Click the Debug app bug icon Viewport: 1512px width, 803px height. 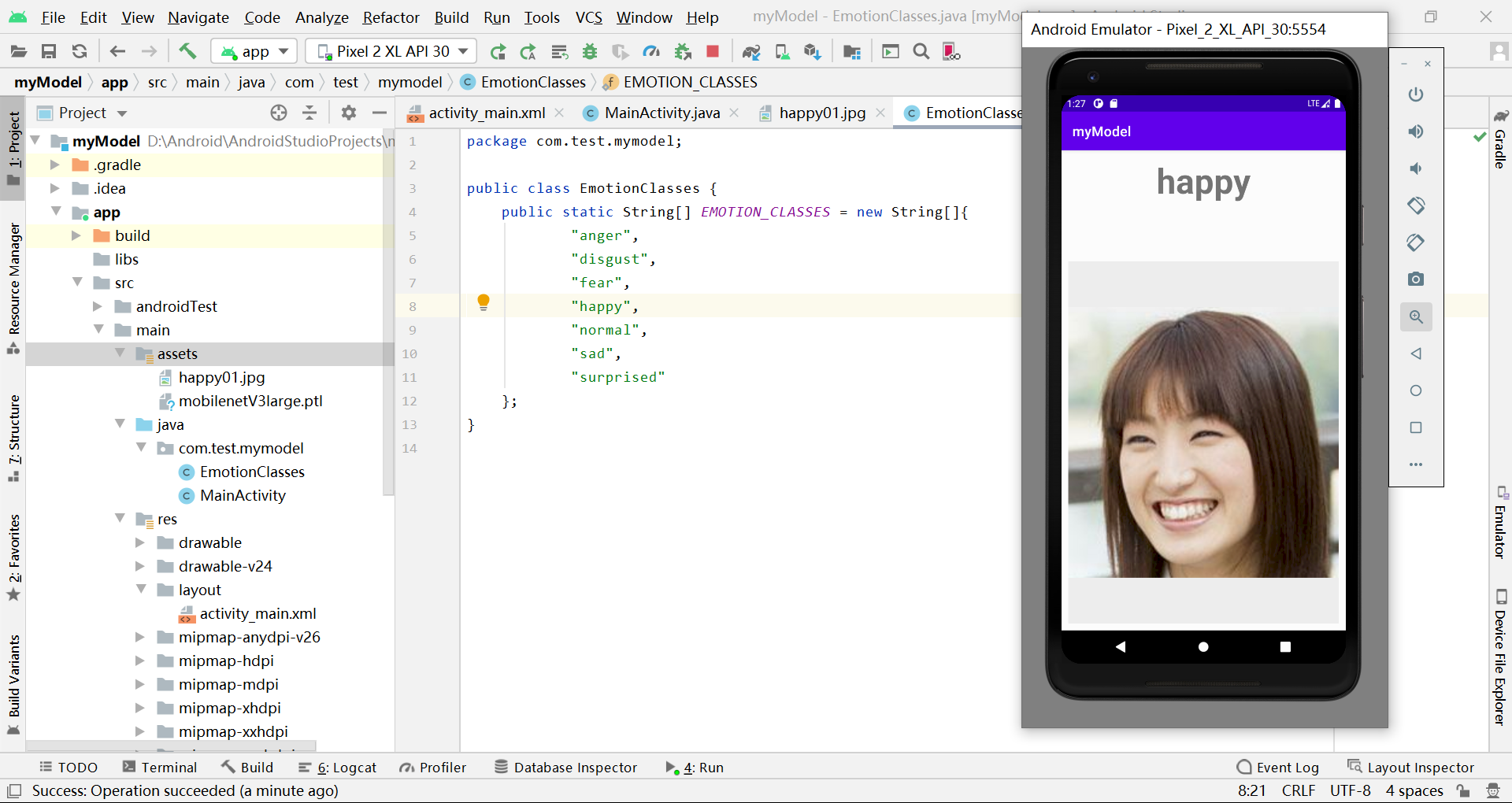coord(589,52)
